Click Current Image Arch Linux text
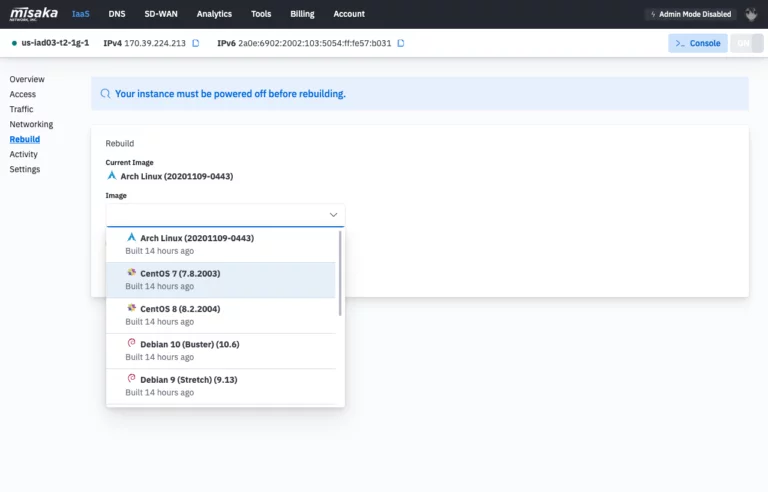The height and width of the screenshot is (492, 768). (177, 176)
